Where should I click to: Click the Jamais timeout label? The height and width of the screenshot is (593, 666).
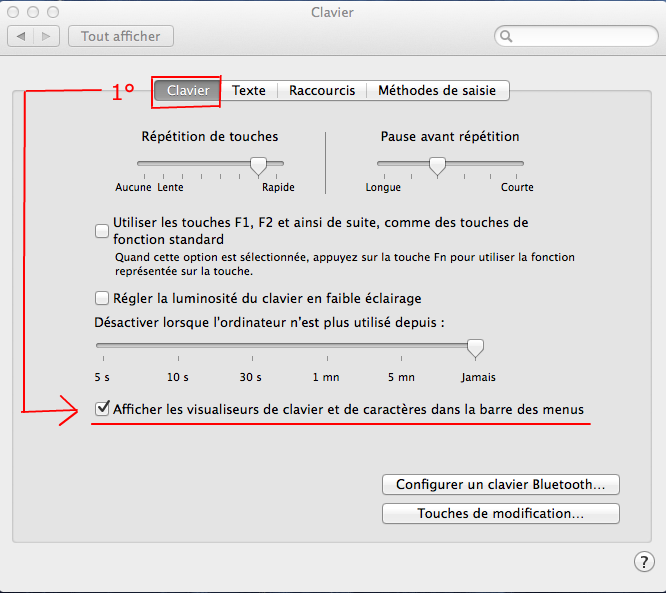[478, 377]
